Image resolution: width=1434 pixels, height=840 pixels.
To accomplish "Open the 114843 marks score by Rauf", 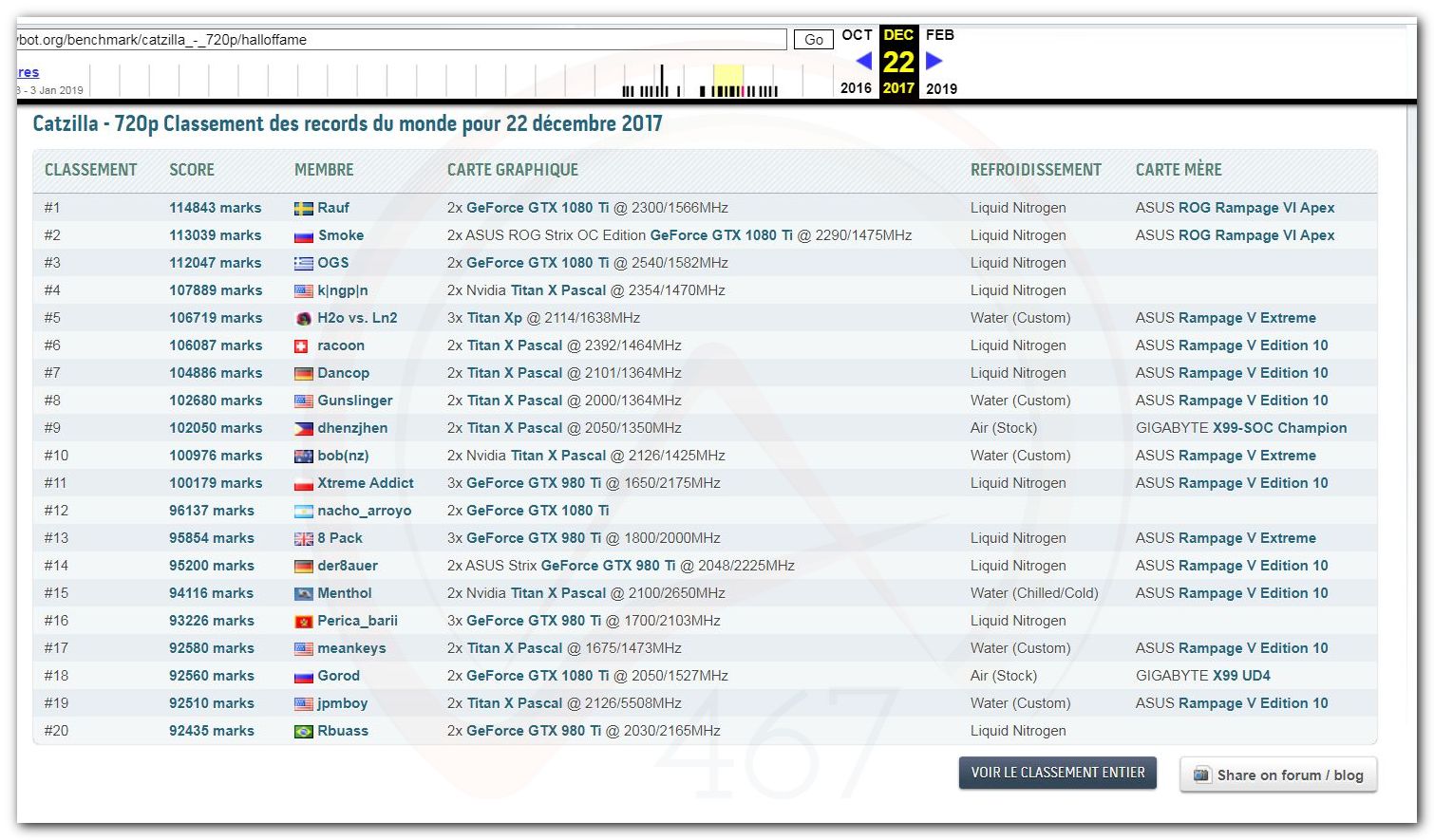I will tap(216, 208).
